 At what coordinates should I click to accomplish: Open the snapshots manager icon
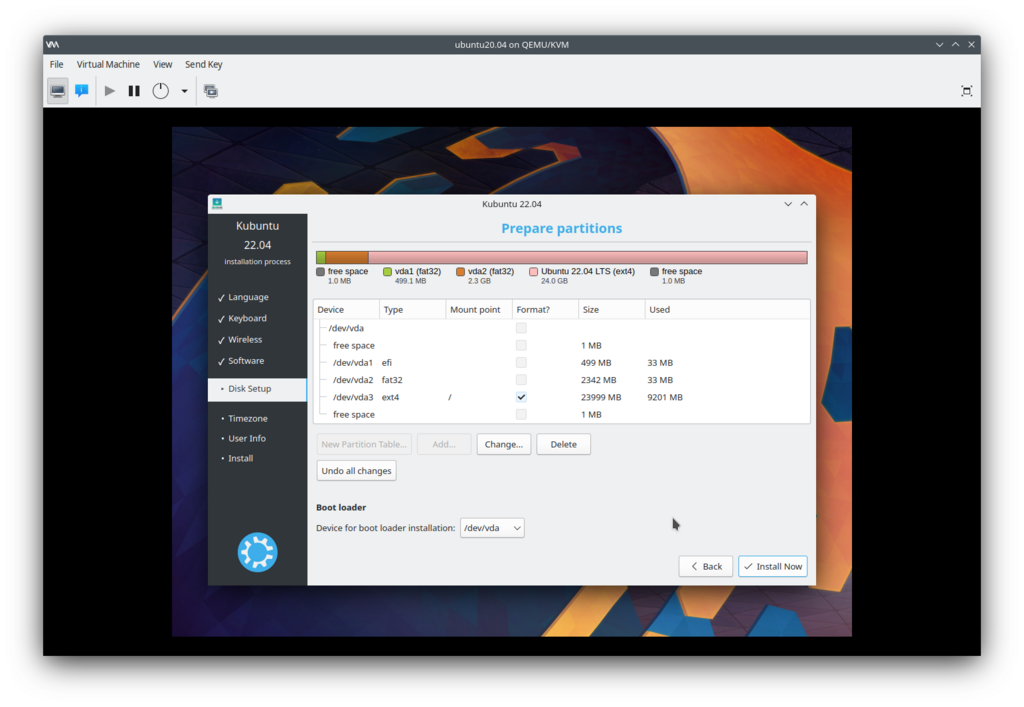click(210, 91)
